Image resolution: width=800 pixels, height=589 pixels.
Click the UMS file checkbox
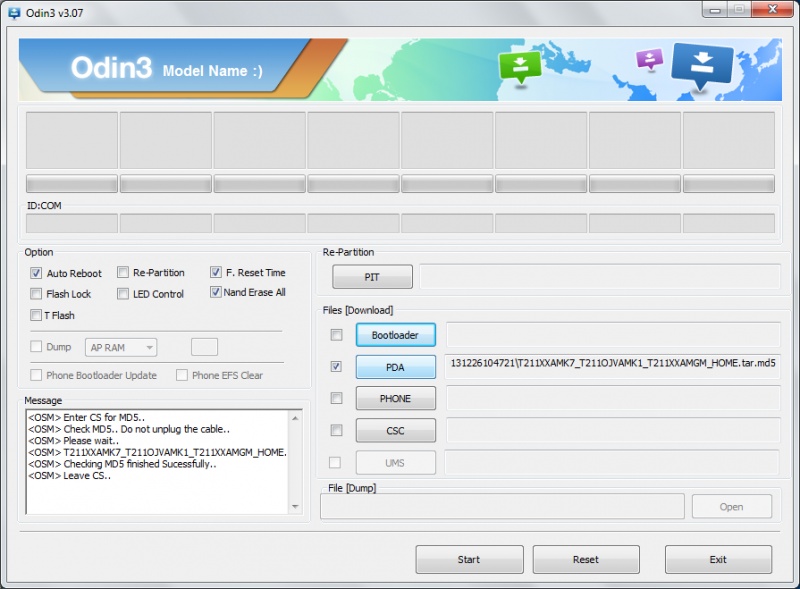(335, 462)
